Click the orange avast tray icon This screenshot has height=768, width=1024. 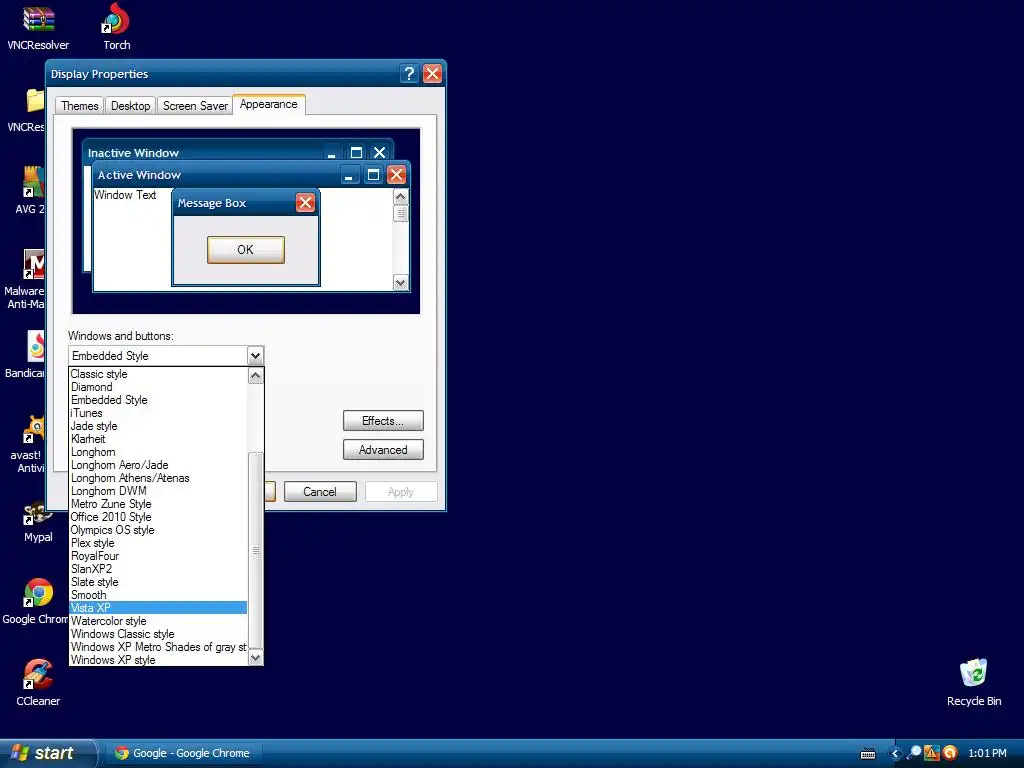tap(950, 753)
